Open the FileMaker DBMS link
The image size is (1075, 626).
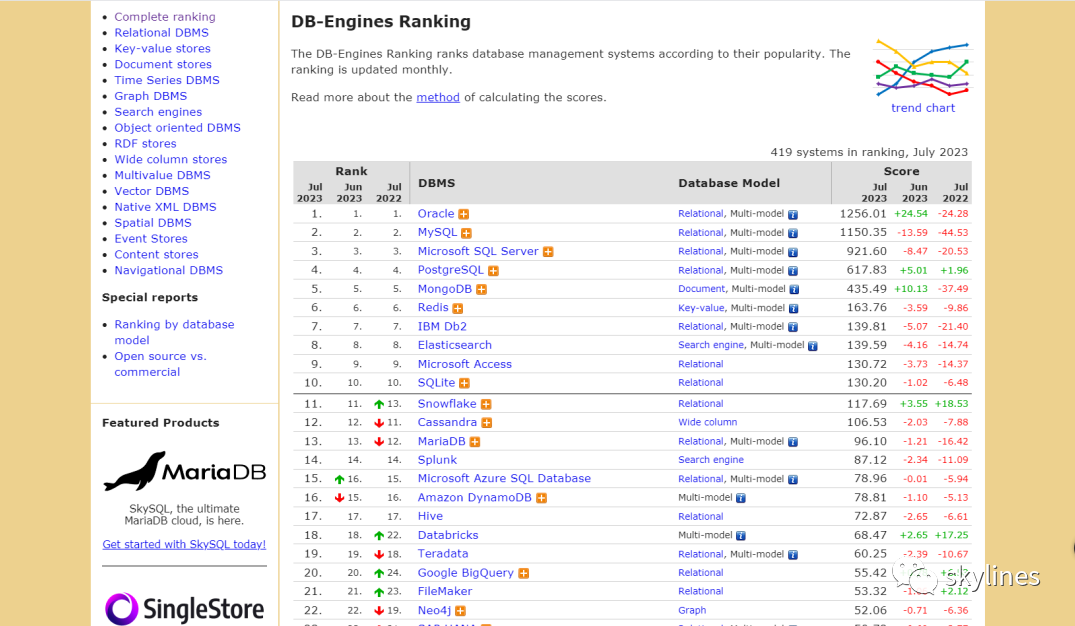tap(445, 591)
